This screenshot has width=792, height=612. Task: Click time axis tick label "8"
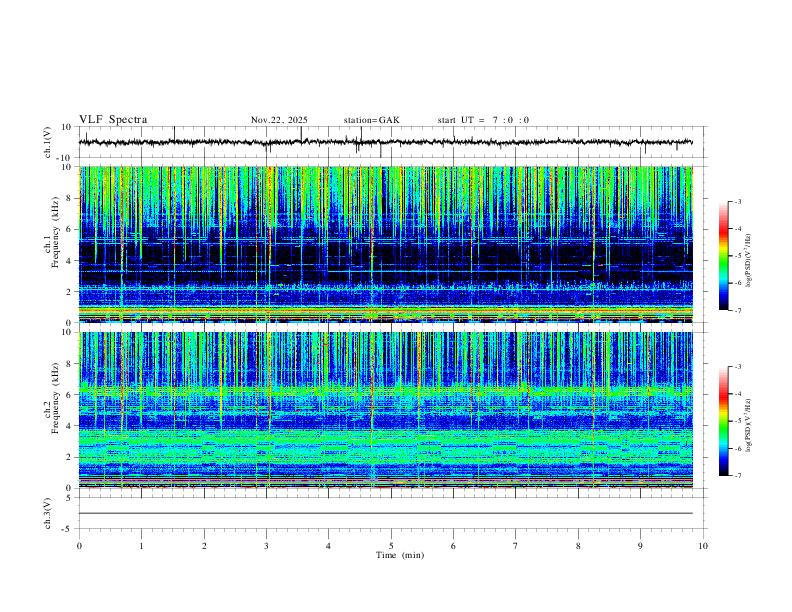point(578,546)
